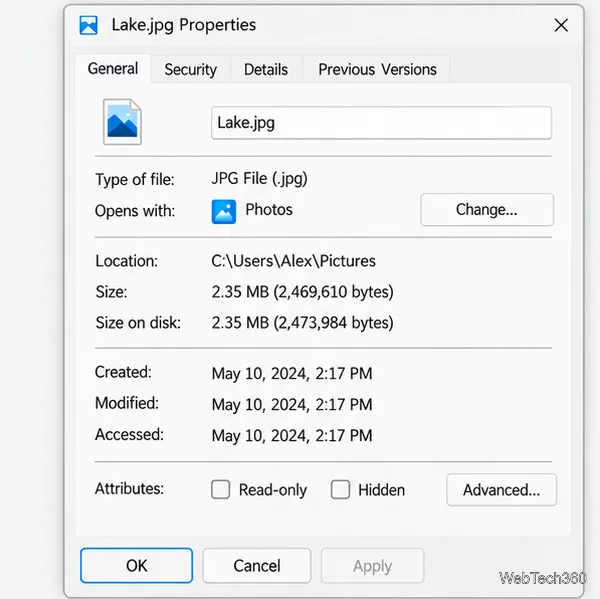Viewport: 600px width, 599px height.
Task: Go to the Previous Versions tab
Action: pyautogui.click(x=377, y=70)
